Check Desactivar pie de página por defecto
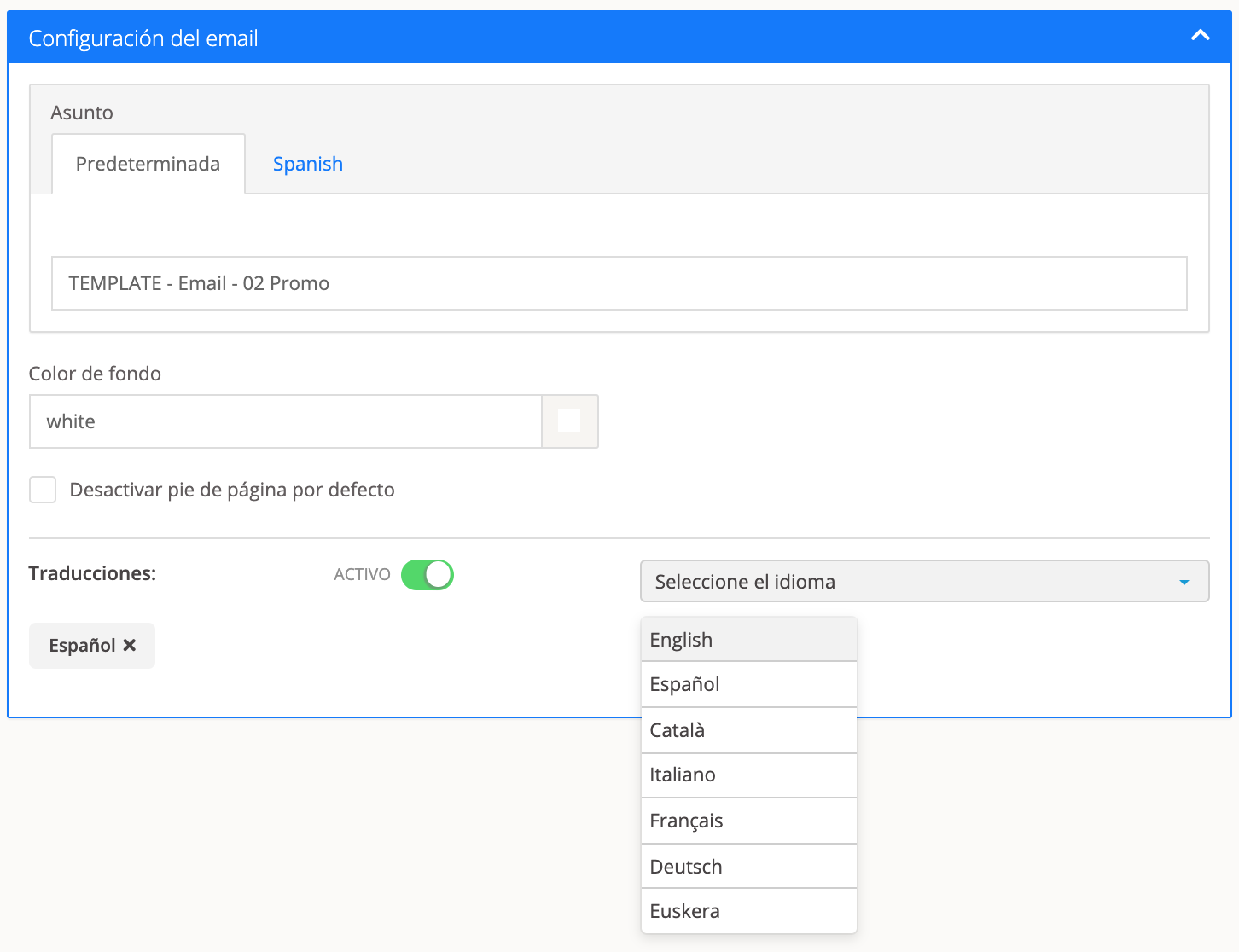Screen dimensions: 1239x952 (x=43, y=490)
